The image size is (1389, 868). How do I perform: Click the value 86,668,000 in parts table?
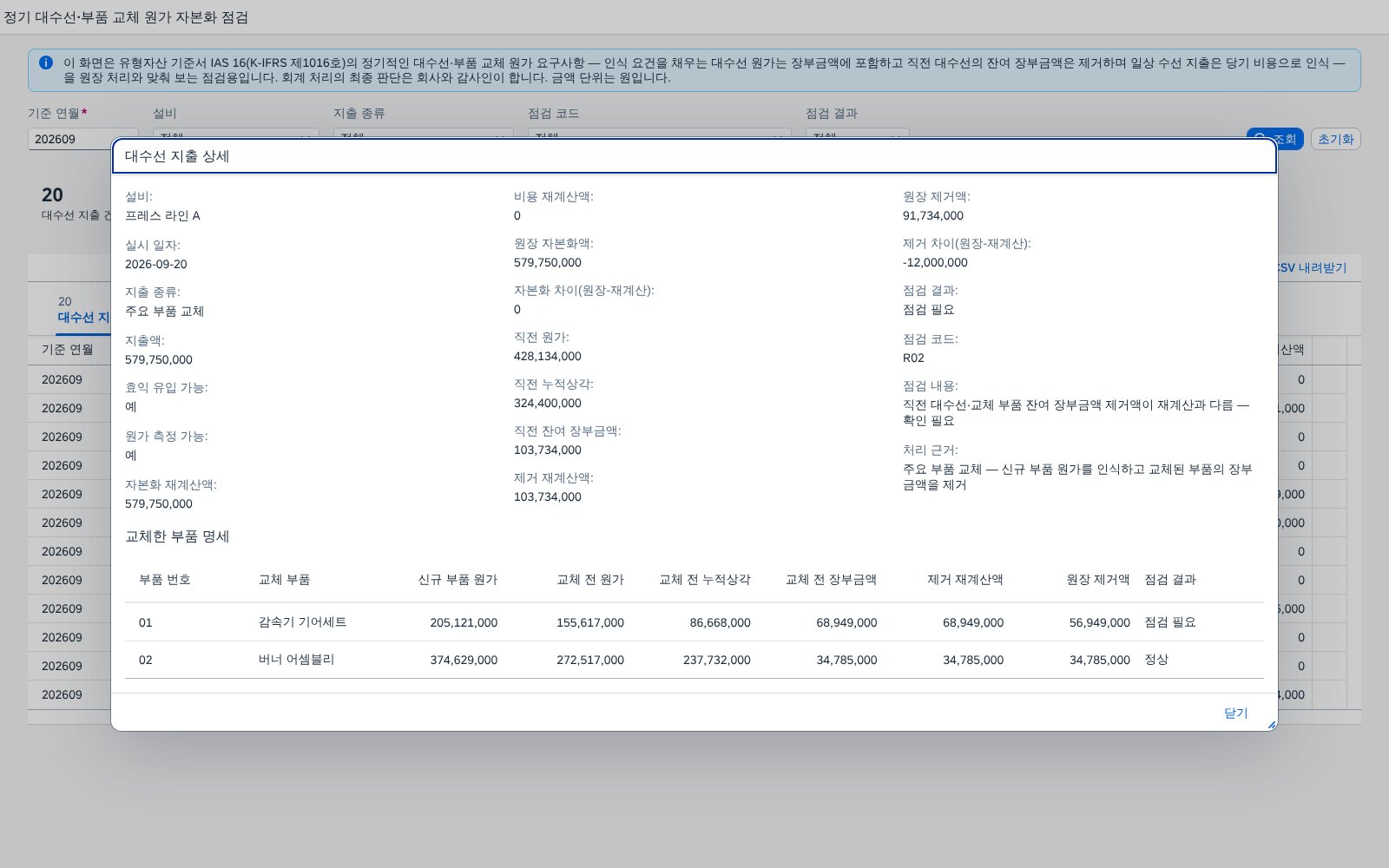pyautogui.click(x=721, y=622)
